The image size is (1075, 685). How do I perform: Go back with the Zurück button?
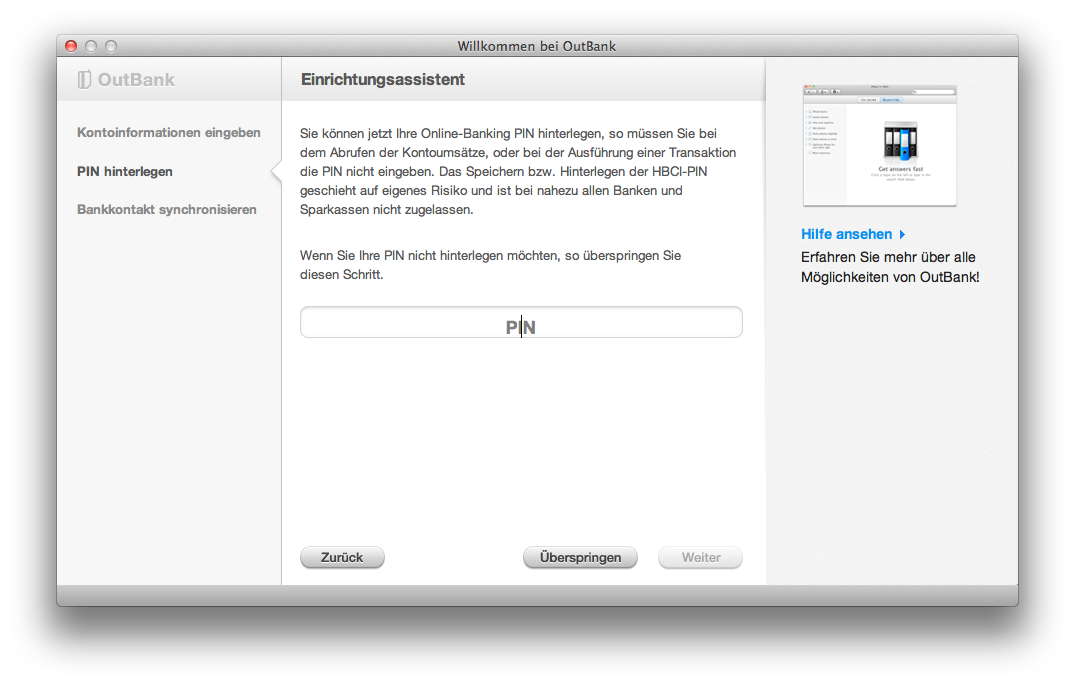click(x=342, y=557)
